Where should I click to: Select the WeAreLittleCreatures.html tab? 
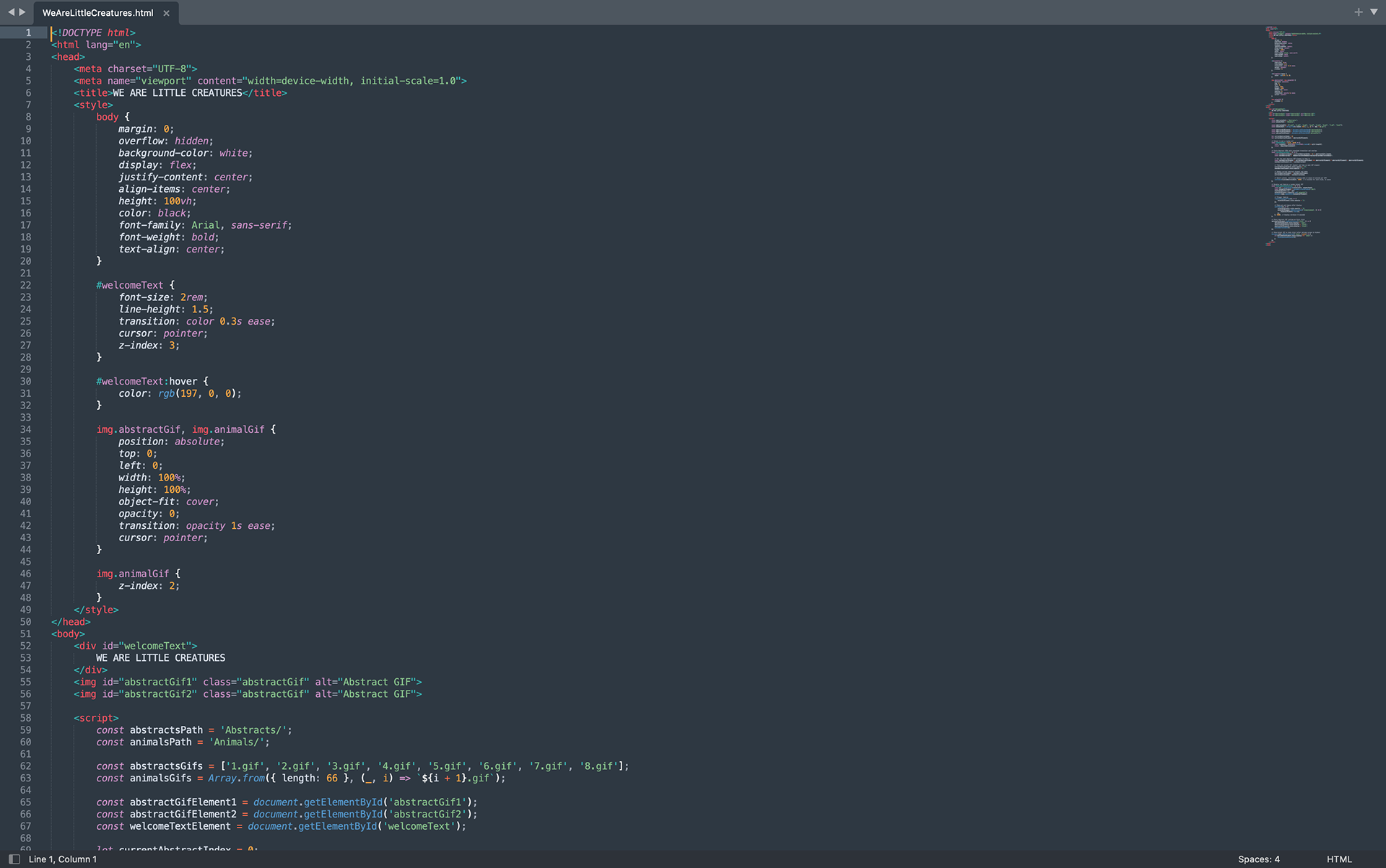tap(97, 13)
